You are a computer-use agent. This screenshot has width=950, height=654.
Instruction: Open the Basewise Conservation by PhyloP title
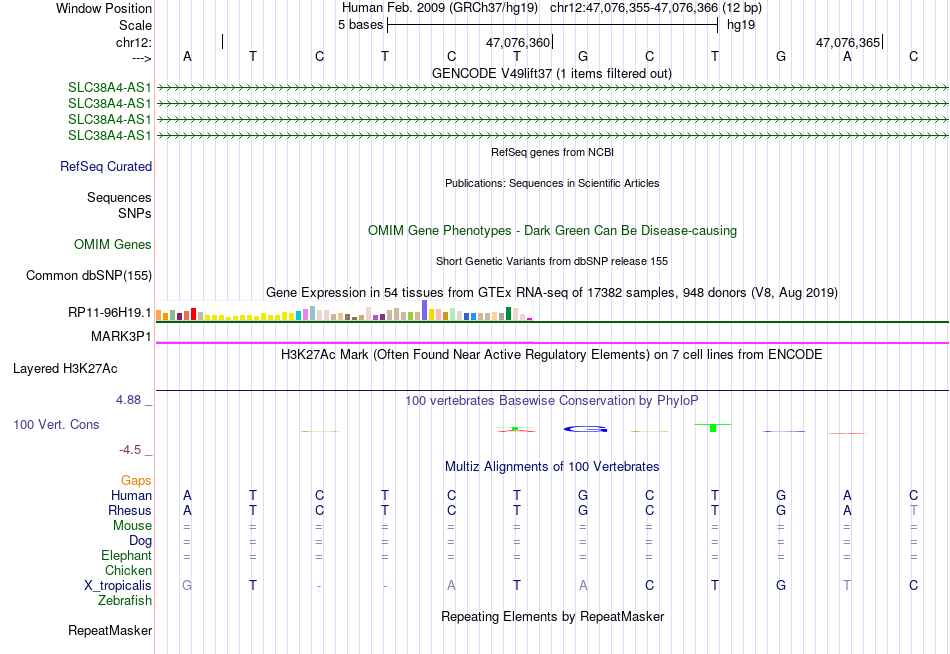[x=552, y=401]
